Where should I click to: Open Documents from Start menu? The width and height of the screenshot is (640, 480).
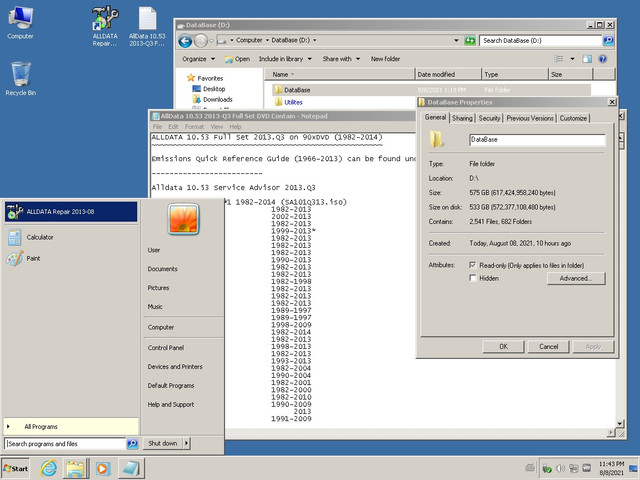coord(162,269)
